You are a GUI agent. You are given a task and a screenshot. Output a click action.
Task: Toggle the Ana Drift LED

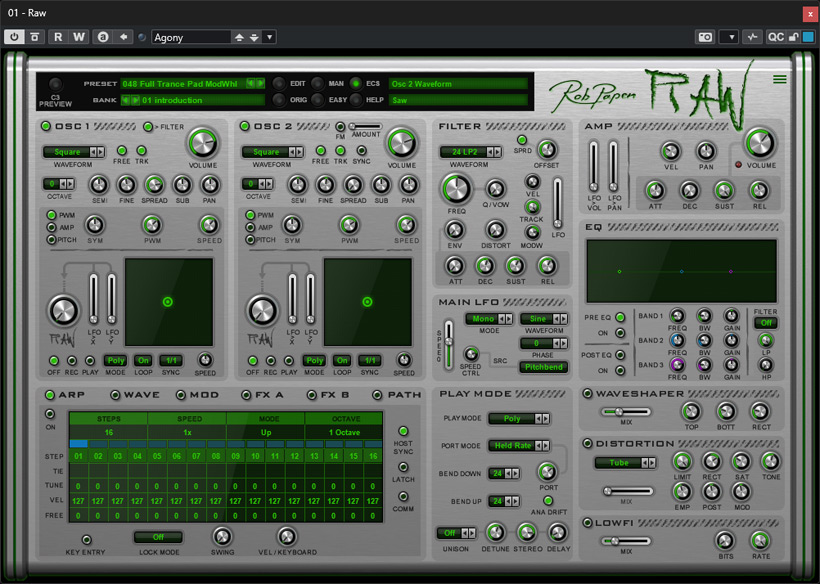tap(548, 501)
